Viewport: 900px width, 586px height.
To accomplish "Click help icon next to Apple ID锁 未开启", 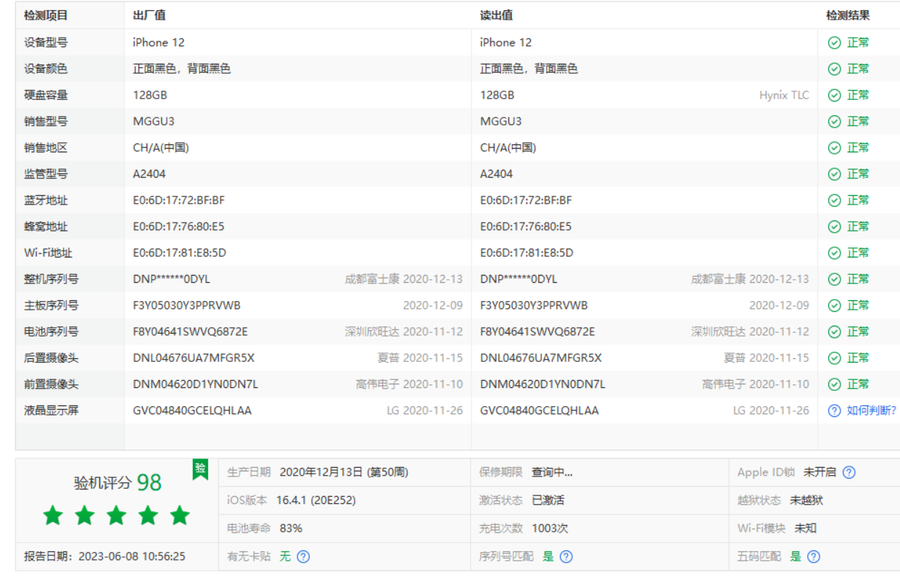I will point(849,472).
